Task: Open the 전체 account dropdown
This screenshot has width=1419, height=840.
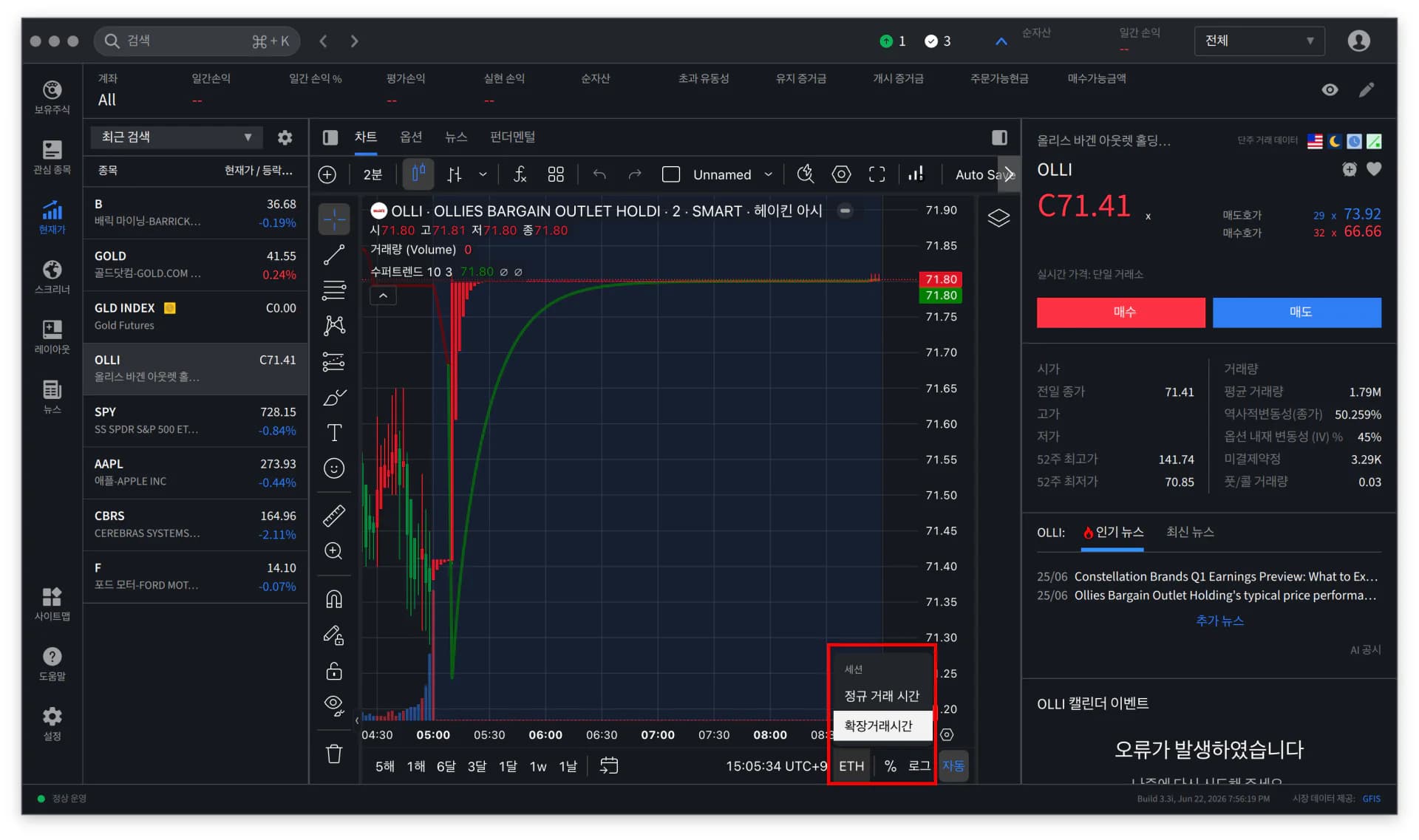Action: point(1259,41)
